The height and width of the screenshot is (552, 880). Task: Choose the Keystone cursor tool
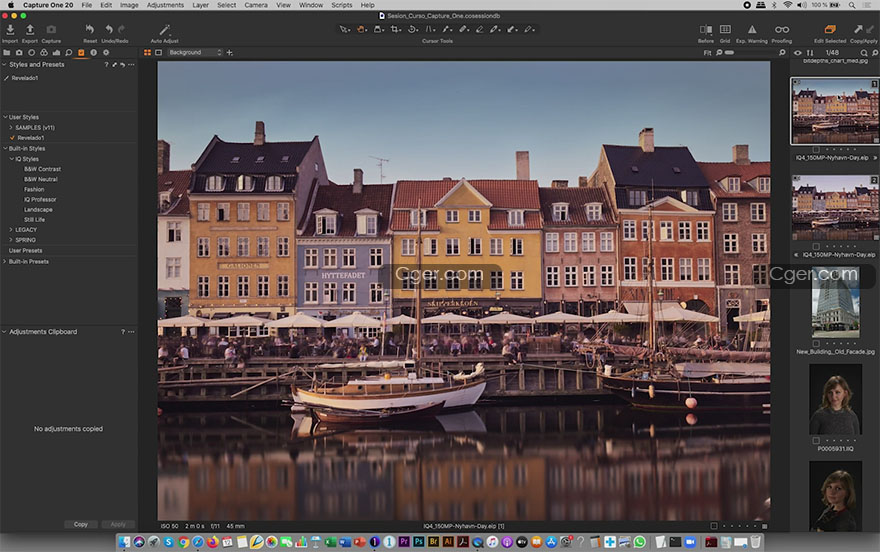point(430,29)
